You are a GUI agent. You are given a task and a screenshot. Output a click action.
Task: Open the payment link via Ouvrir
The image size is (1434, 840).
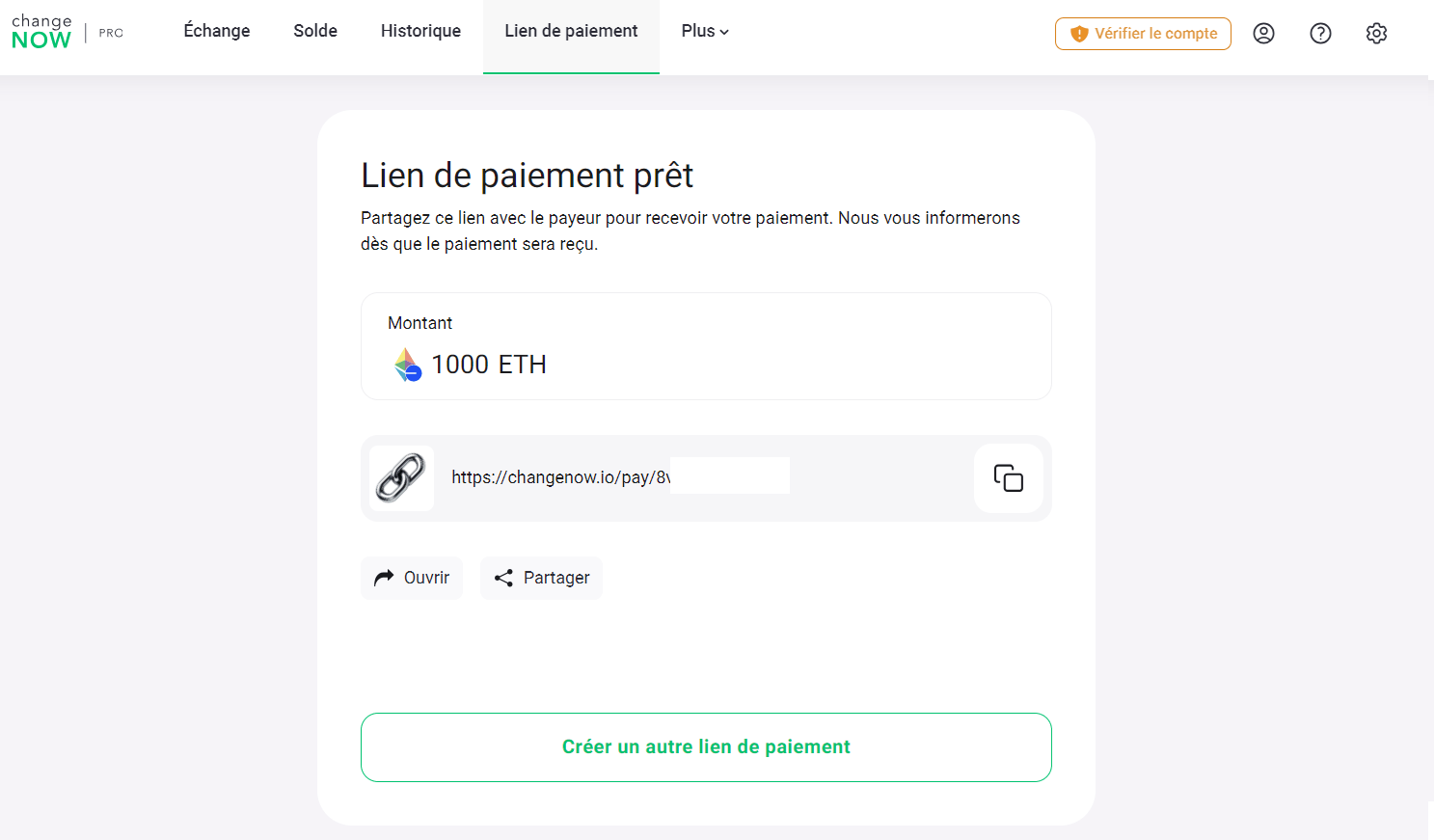tap(412, 577)
